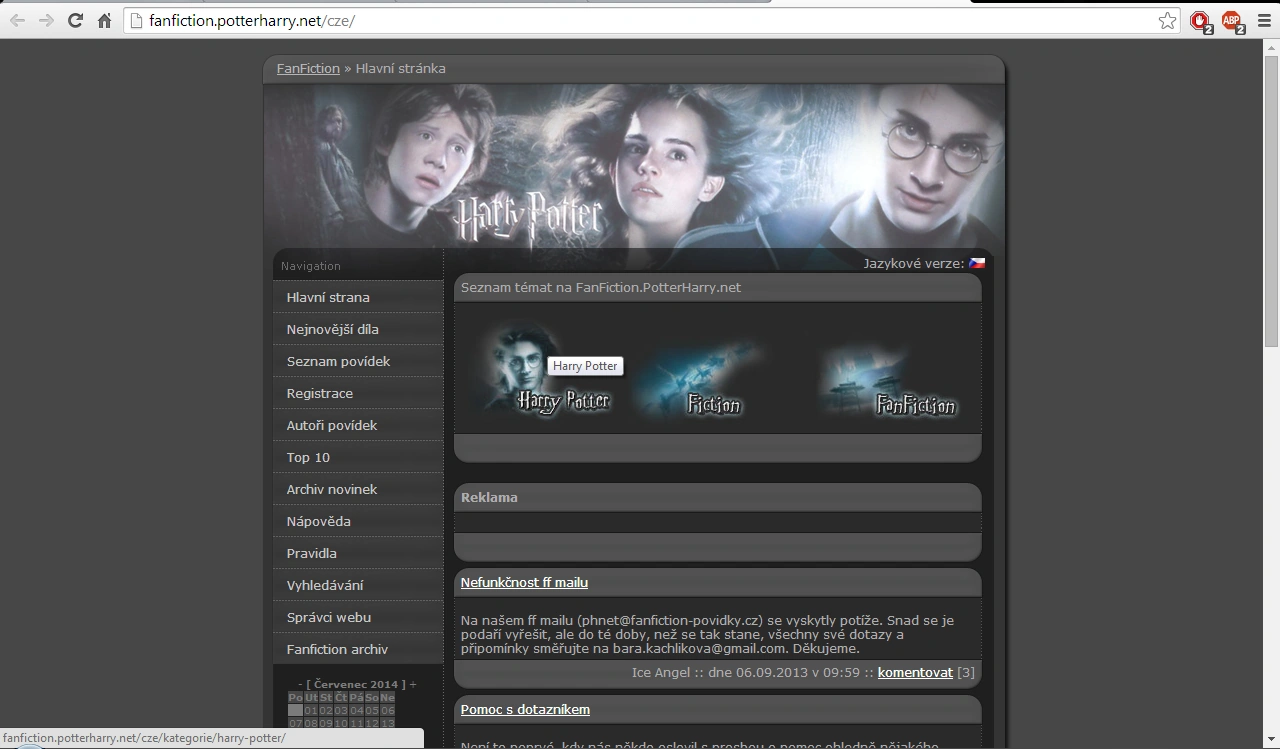Reload the current page
The image size is (1280, 749).
[x=75, y=20]
